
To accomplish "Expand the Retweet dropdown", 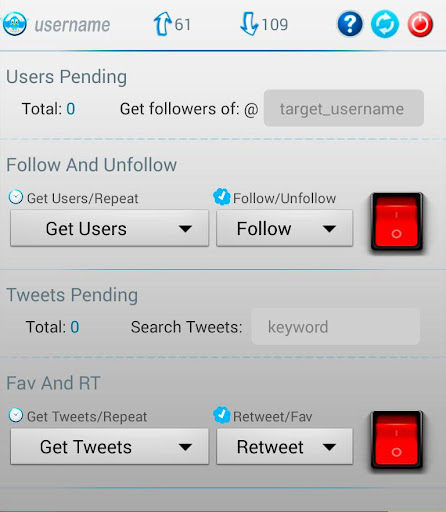I will pyautogui.click(x=284, y=447).
